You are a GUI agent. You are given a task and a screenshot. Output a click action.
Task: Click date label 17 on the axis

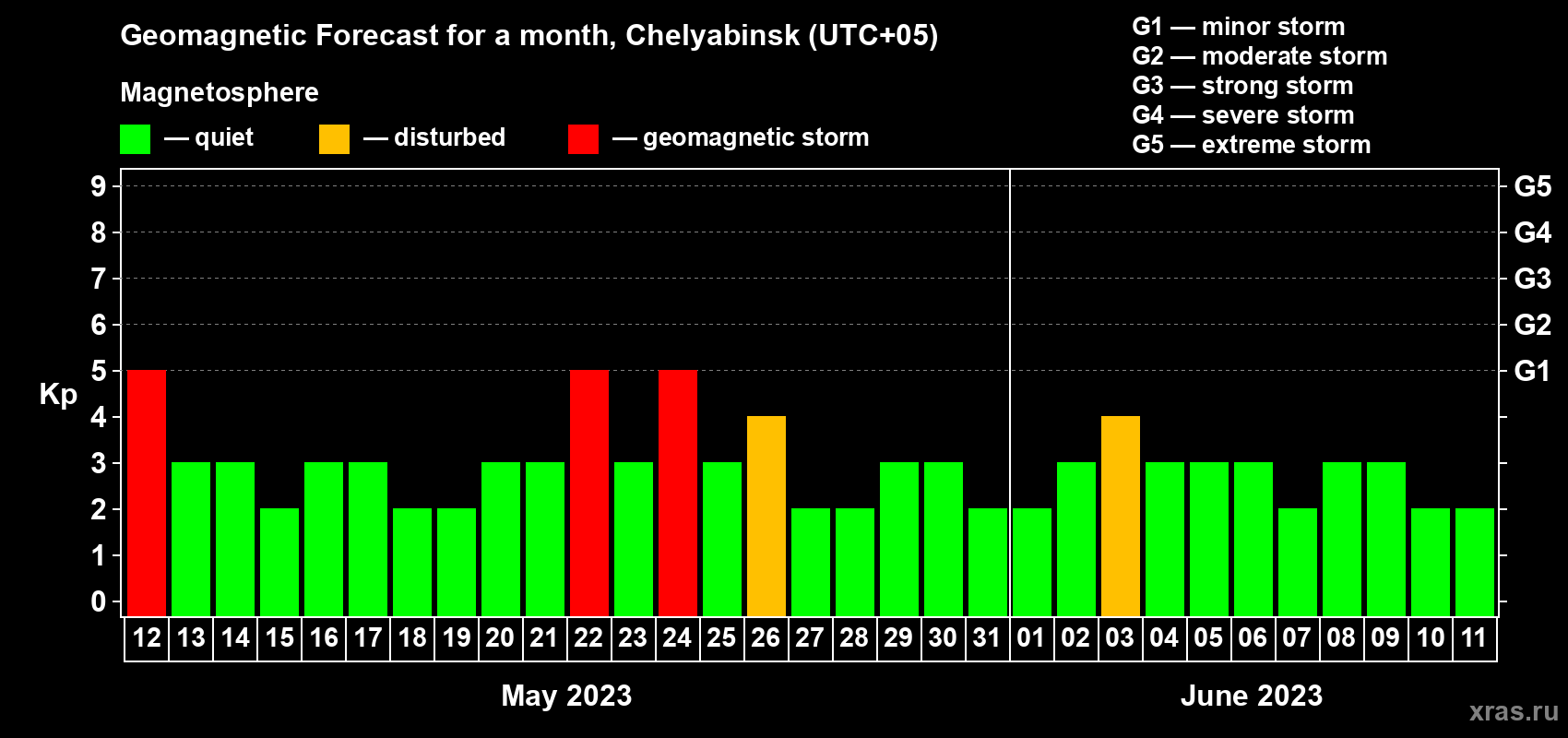(368, 637)
